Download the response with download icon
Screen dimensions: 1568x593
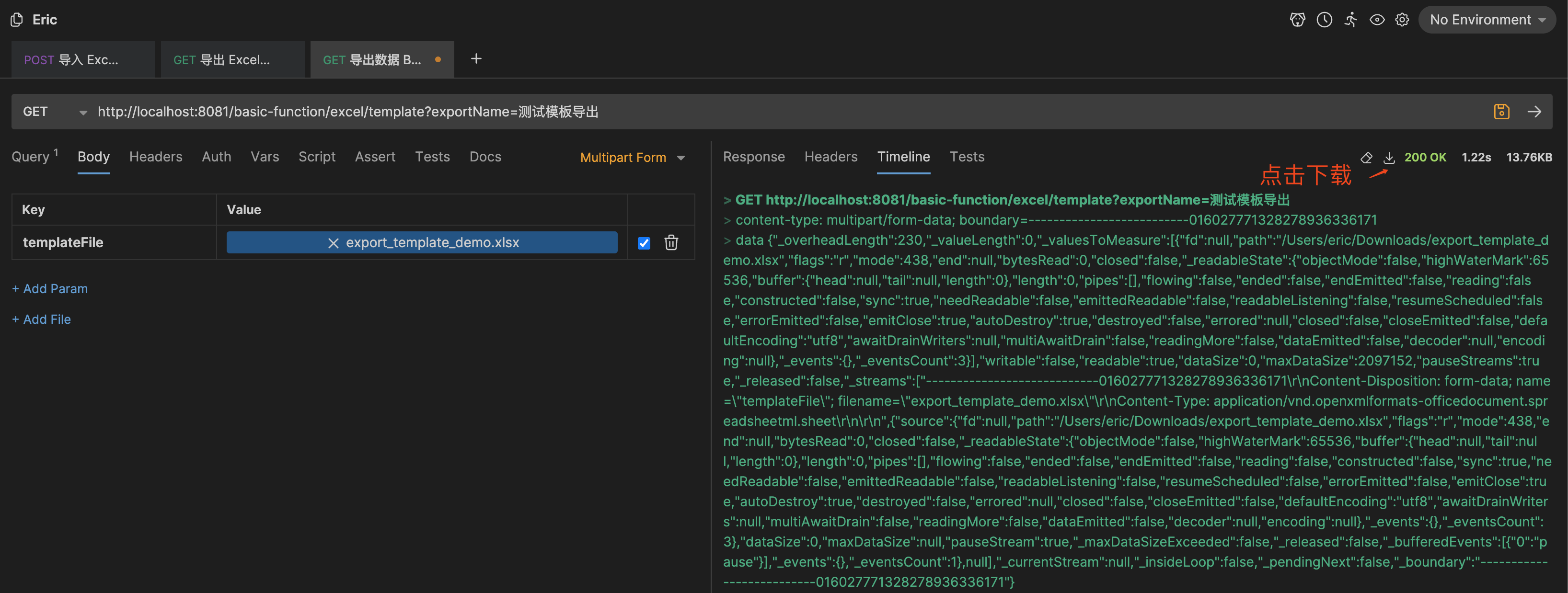(x=1389, y=158)
